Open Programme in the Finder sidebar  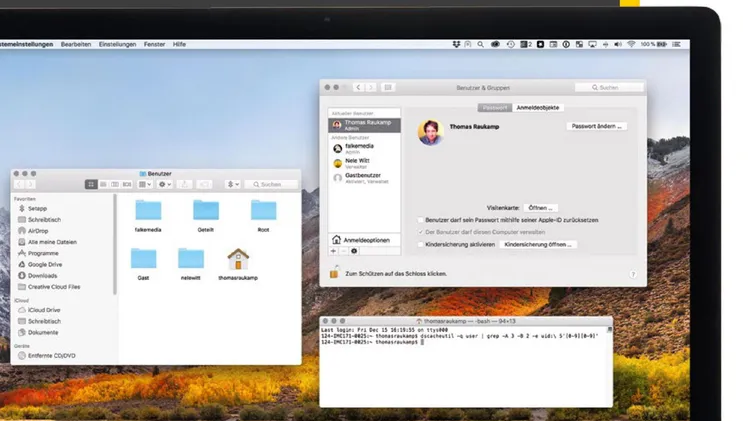43,253
